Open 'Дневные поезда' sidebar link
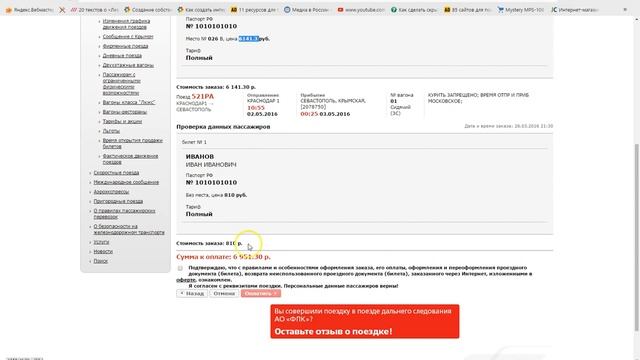Screen dimensions: 640x360 pos(122,56)
